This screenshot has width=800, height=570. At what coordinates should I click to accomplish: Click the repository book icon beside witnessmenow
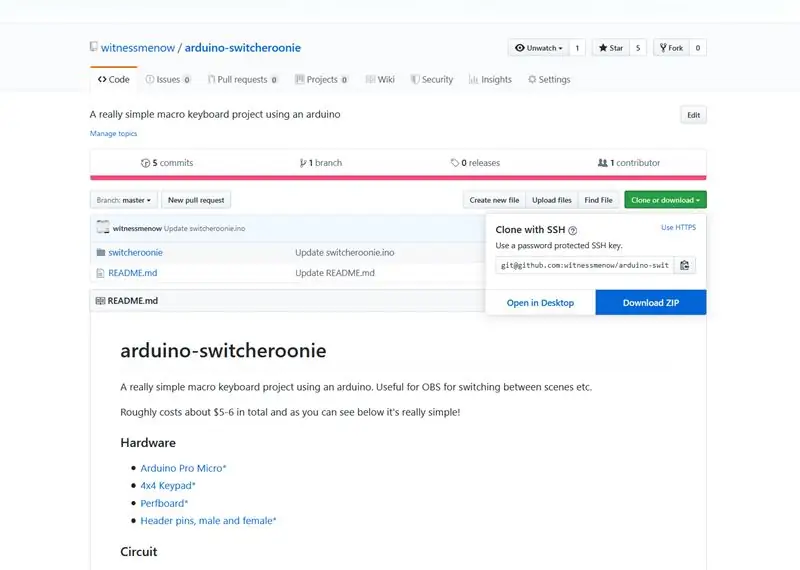pos(93,47)
